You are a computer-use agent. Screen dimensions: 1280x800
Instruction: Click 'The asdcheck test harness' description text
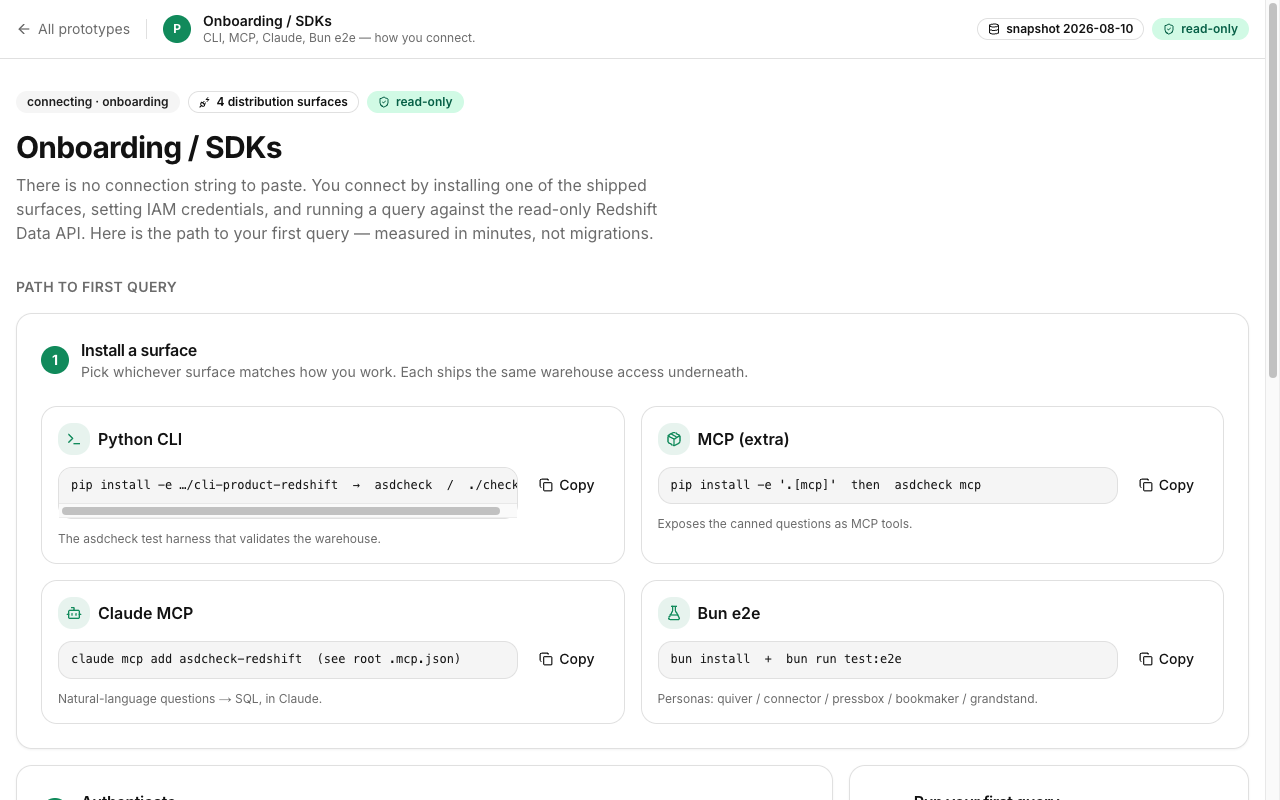tap(219, 538)
